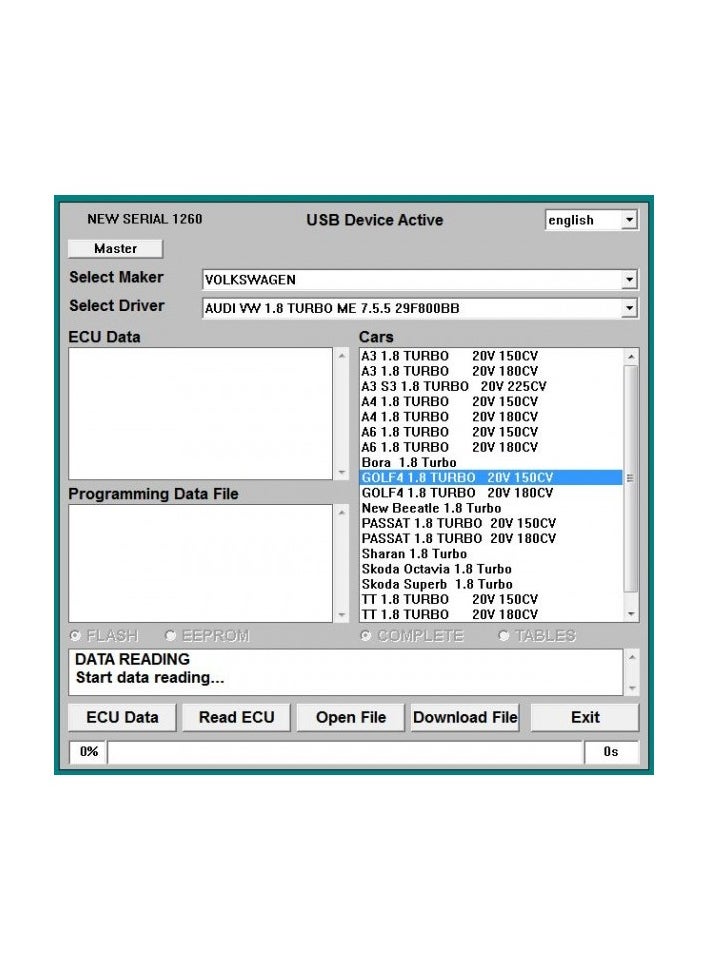Click the NEW SERIAL 1260 label
Screen dimensions: 708x970
point(145,219)
